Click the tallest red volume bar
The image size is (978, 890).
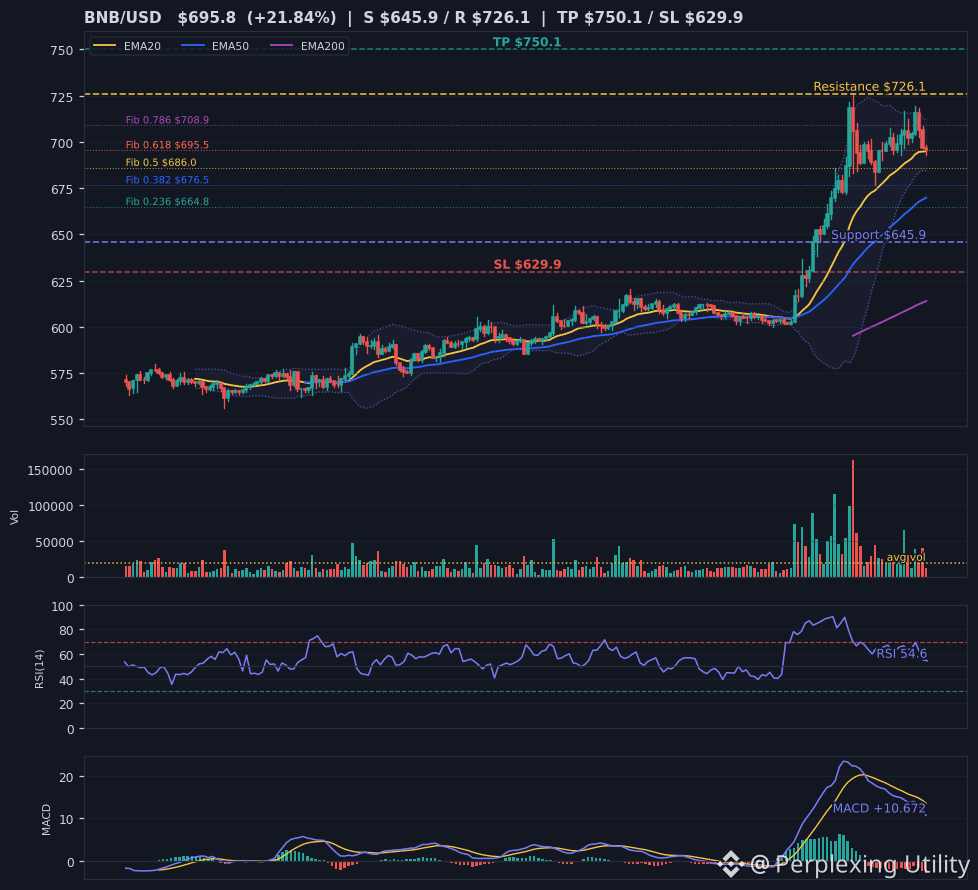pyautogui.click(x=853, y=519)
